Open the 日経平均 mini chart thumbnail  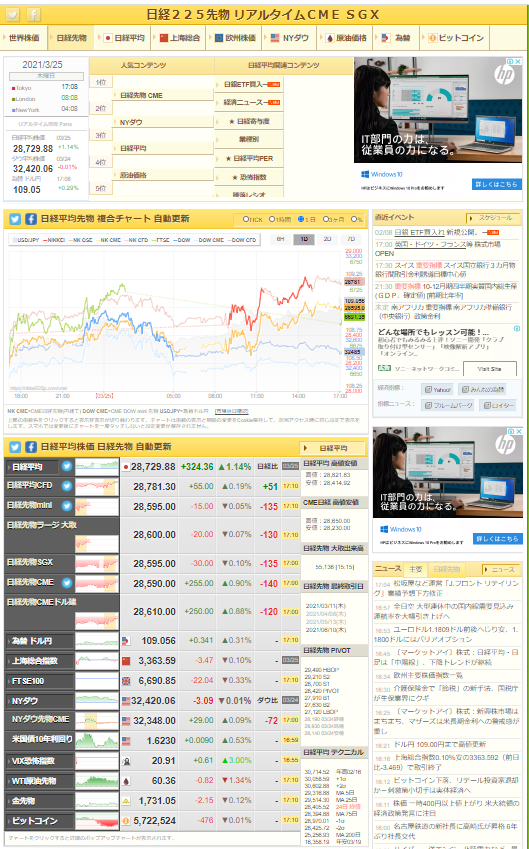coord(97,466)
